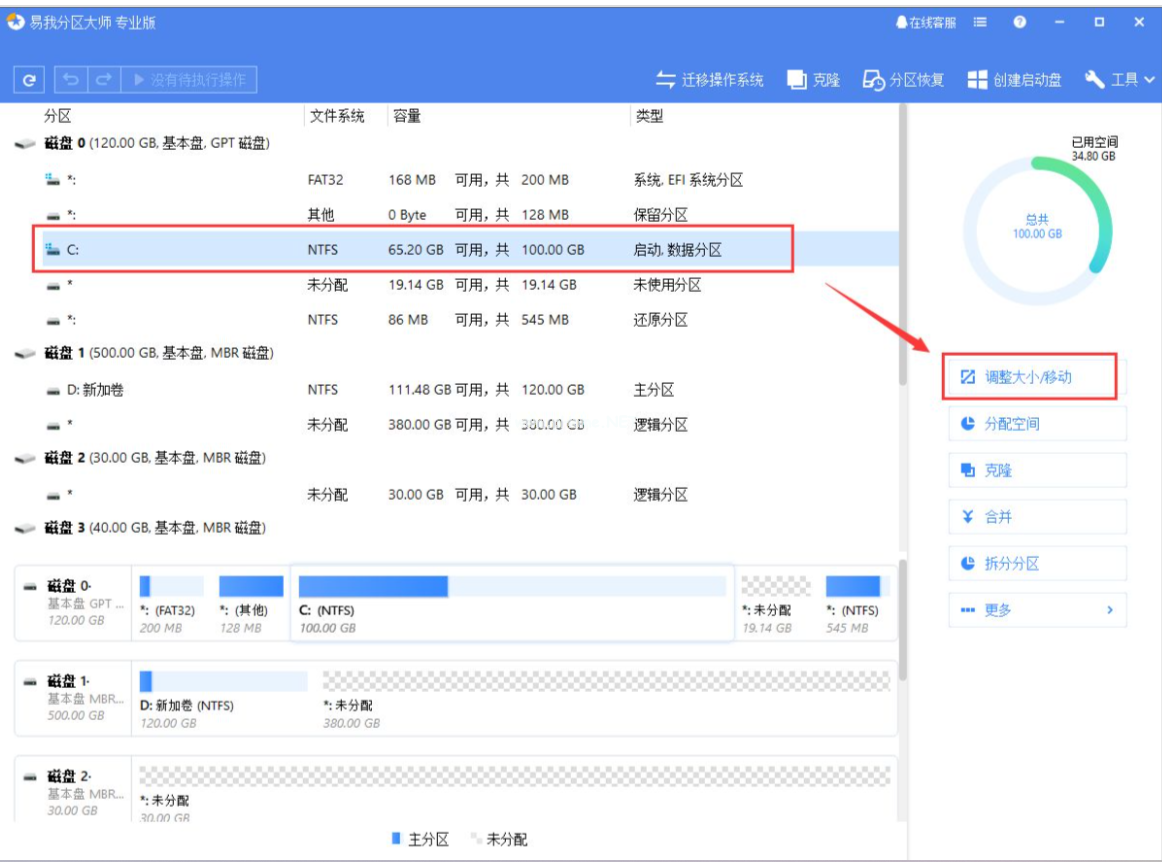
Task: Expand the 更多 more options entry
Action: pos(1037,610)
